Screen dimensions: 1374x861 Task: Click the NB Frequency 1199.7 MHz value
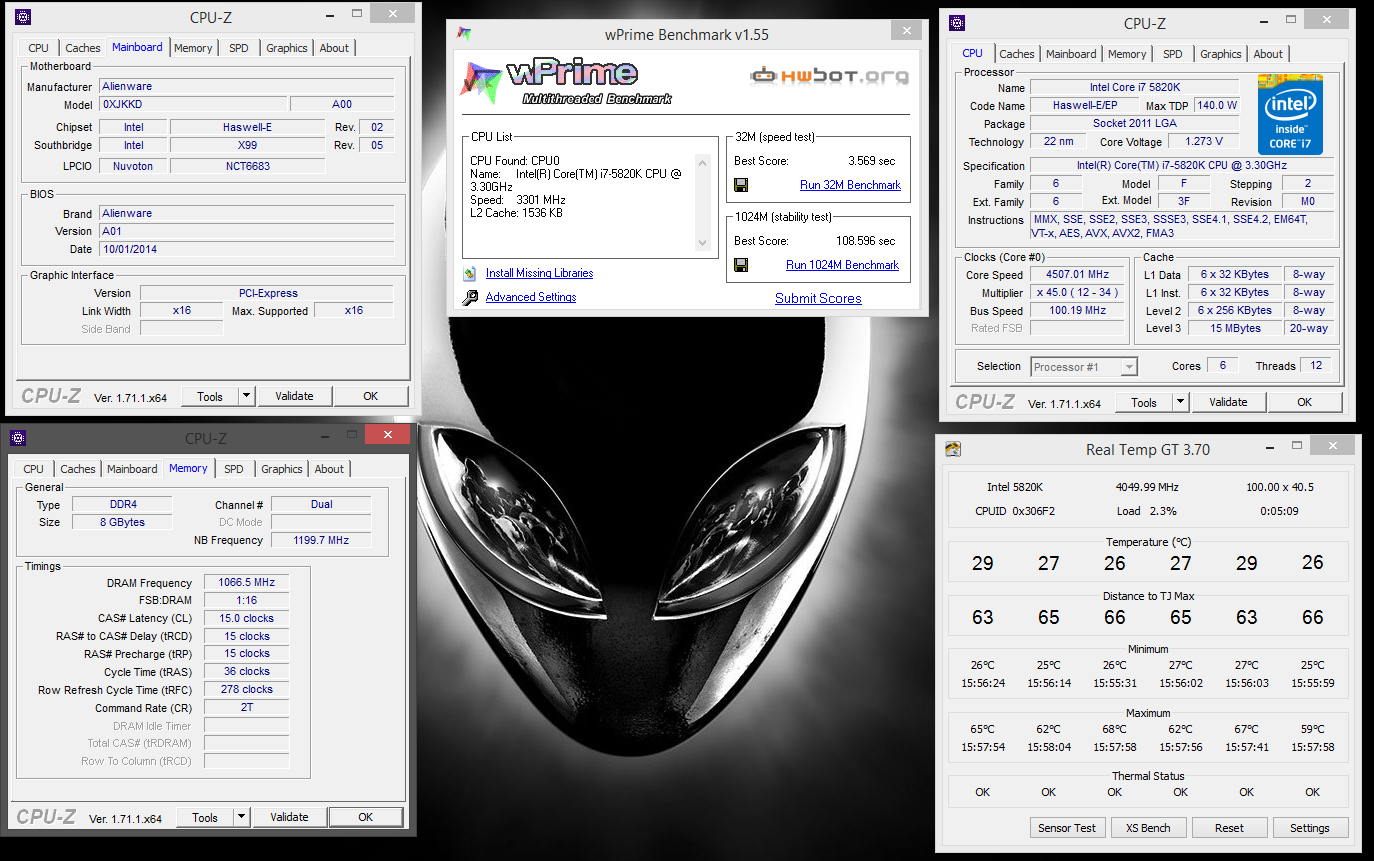click(321, 540)
